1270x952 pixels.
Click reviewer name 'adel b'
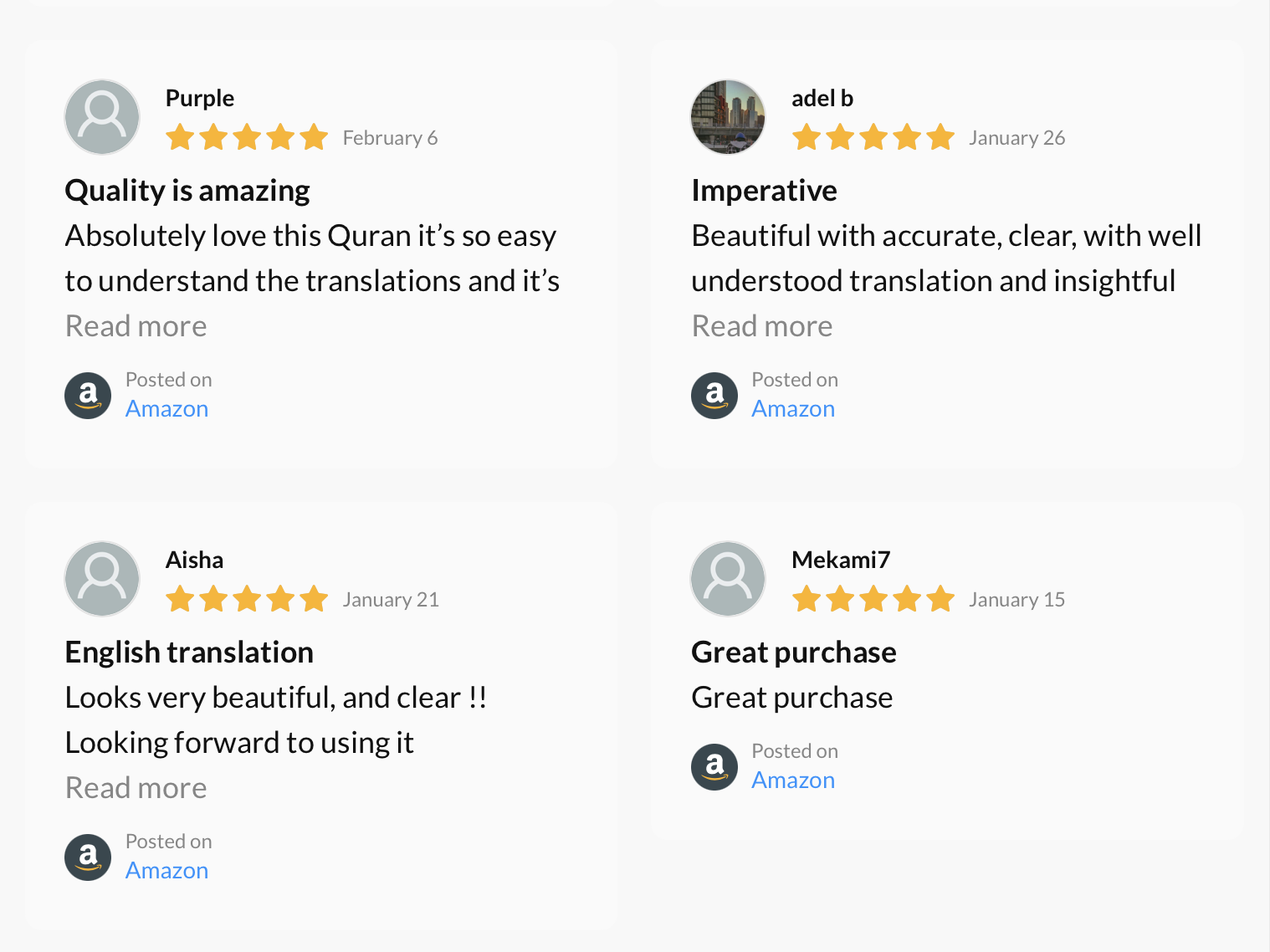pyautogui.click(x=822, y=99)
